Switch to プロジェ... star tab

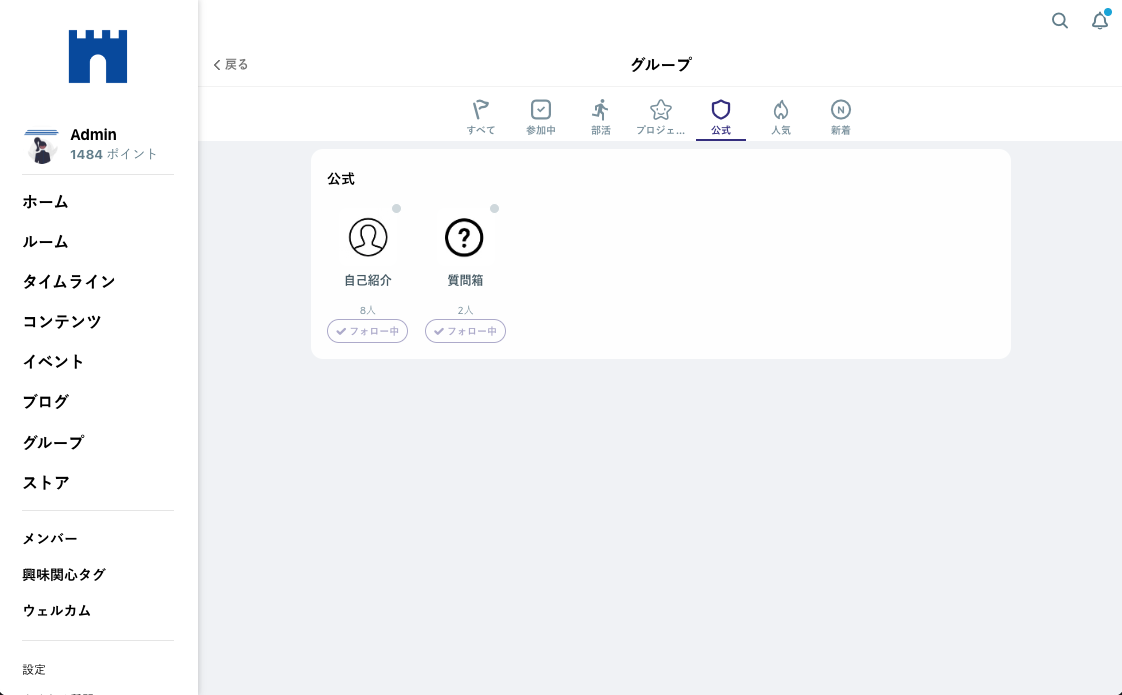tap(660, 118)
